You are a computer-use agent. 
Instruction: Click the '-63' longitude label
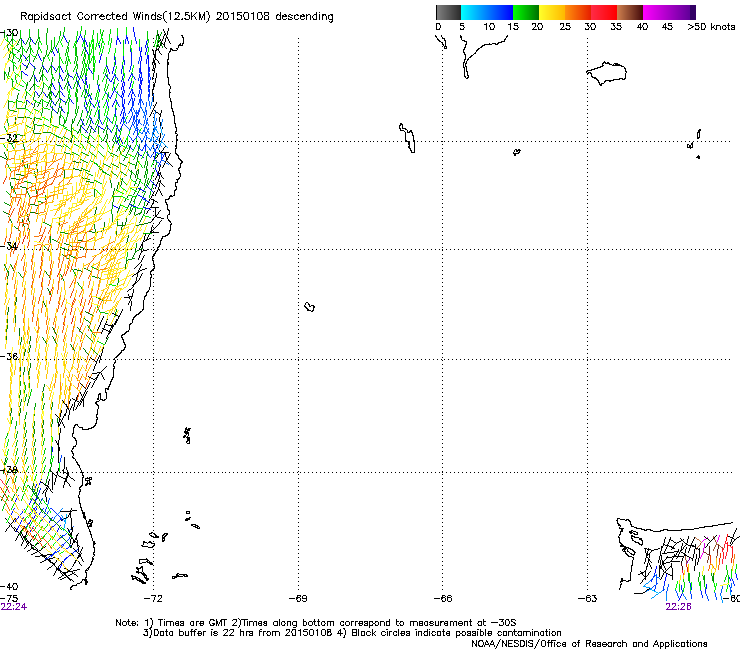[x=587, y=599]
